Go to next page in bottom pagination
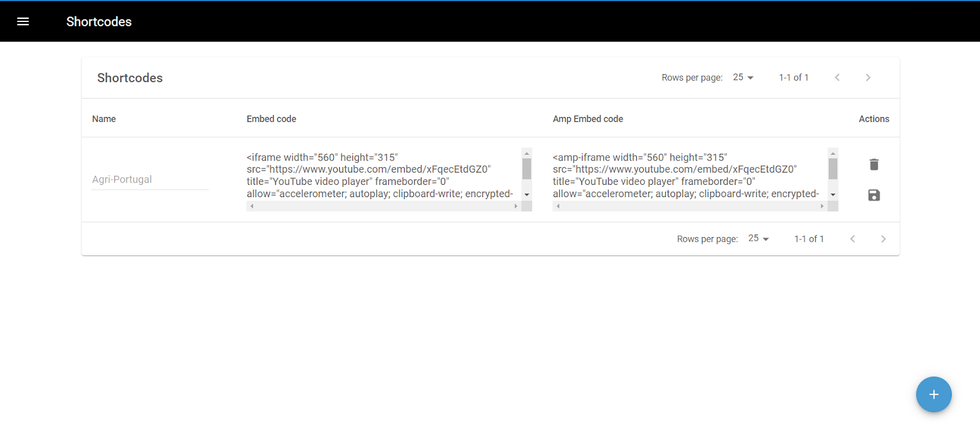The height and width of the screenshot is (425, 980). pyautogui.click(x=883, y=239)
